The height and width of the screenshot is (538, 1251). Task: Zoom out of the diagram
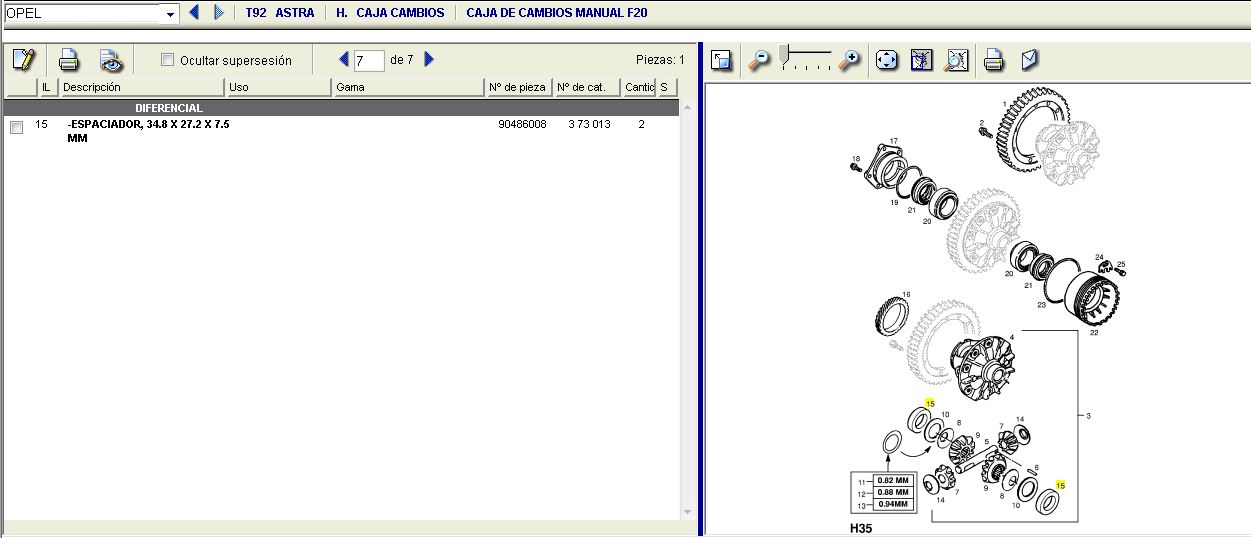(x=760, y=60)
